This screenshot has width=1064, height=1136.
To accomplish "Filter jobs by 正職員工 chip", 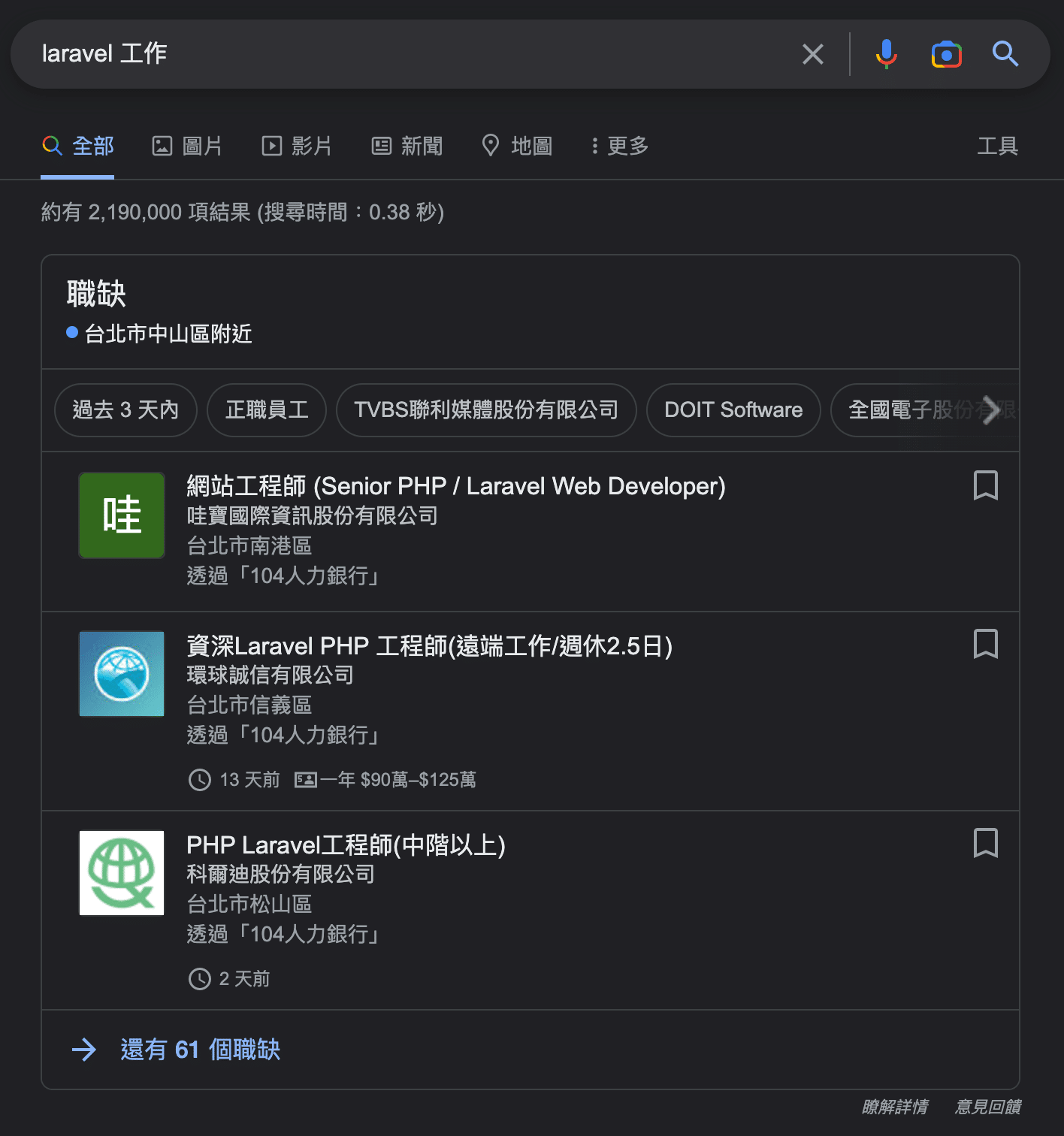I will click(x=267, y=409).
